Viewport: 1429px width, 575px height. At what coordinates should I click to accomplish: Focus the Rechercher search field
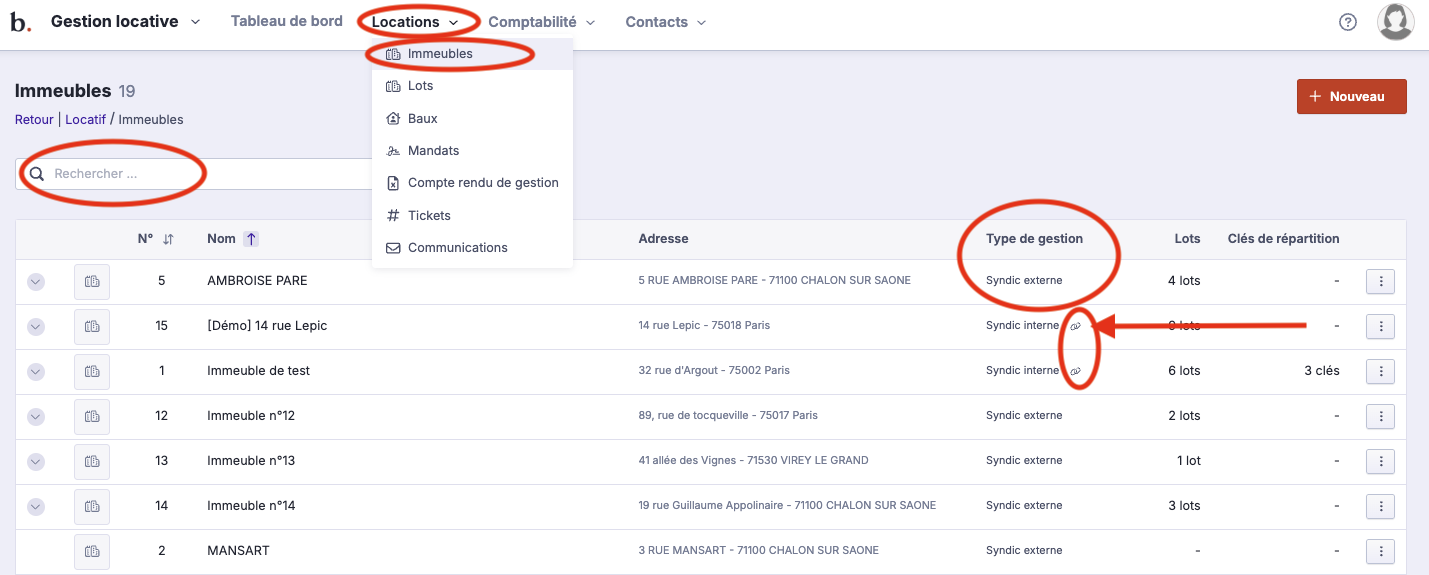click(x=200, y=174)
